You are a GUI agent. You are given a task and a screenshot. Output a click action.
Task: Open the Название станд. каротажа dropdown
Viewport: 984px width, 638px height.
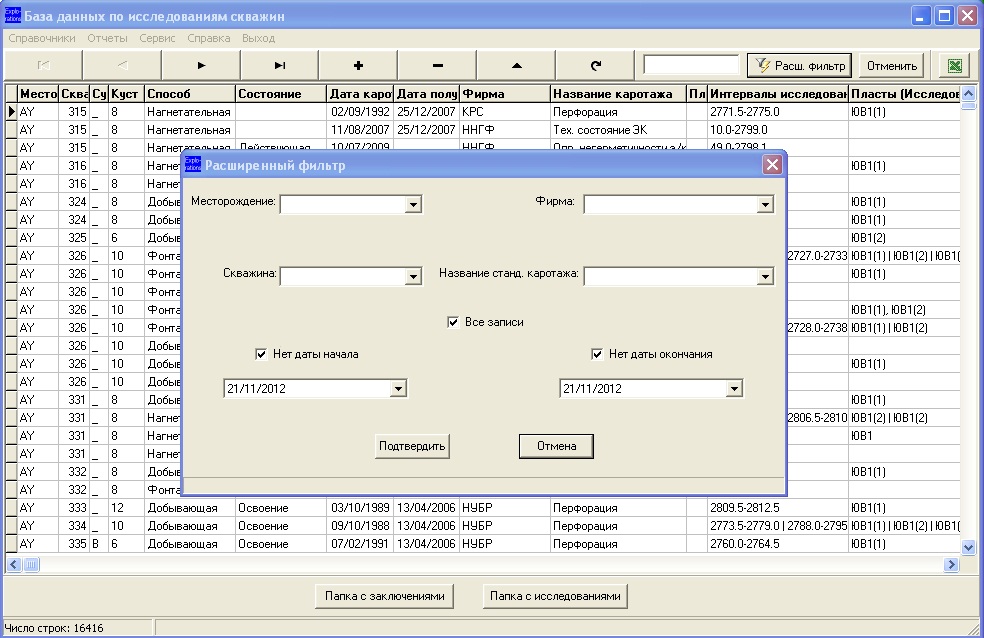[x=765, y=277]
